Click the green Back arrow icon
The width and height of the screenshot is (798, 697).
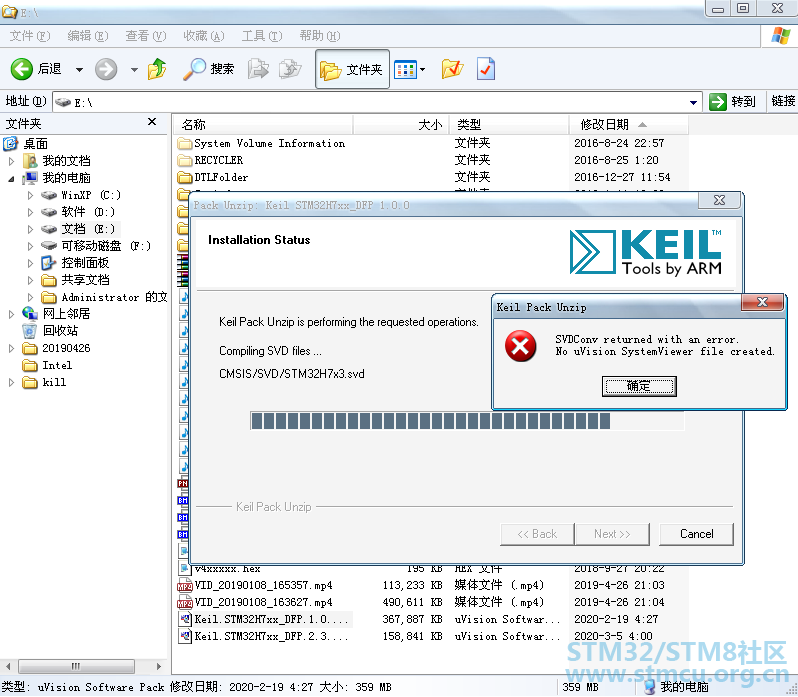click(x=22, y=69)
